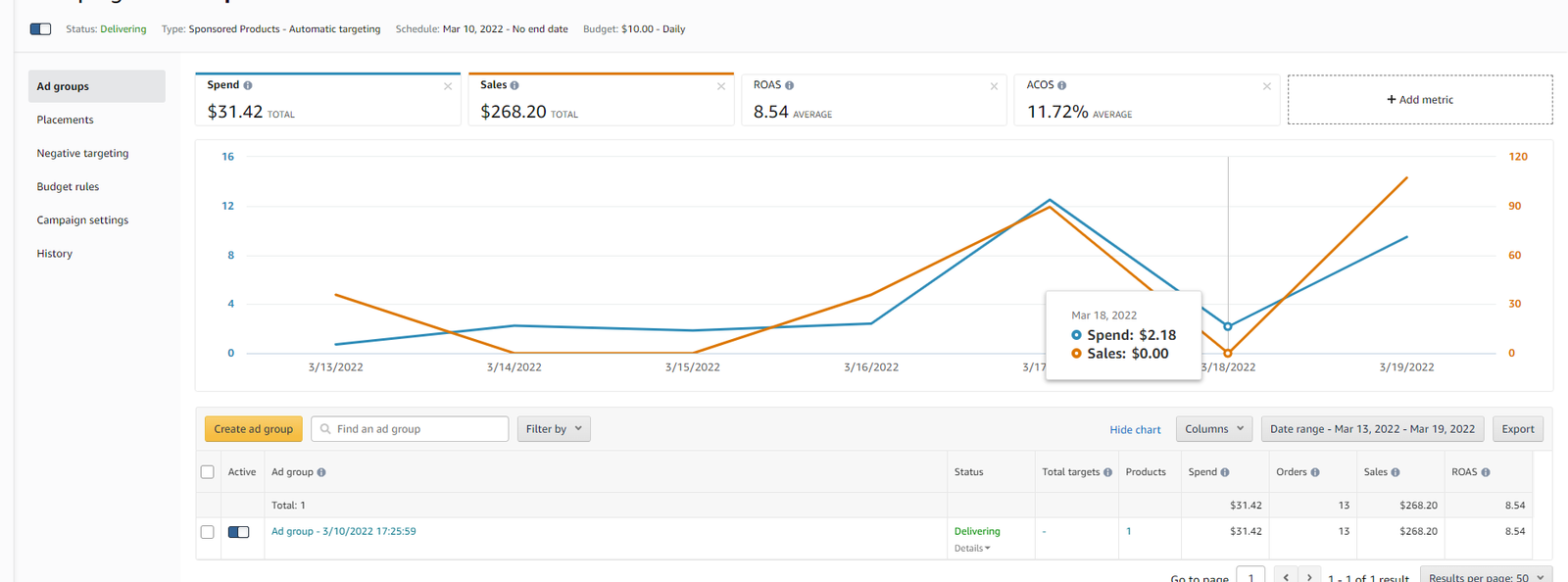
Task: Remove the ACOS metric card with X
Action: point(1267,87)
